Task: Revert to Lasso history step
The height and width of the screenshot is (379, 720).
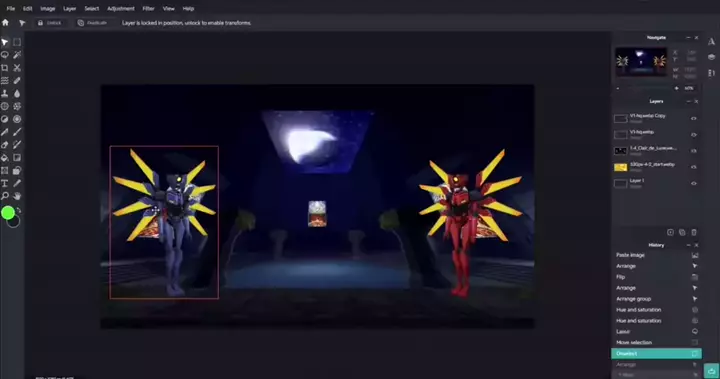Action: tap(656, 331)
